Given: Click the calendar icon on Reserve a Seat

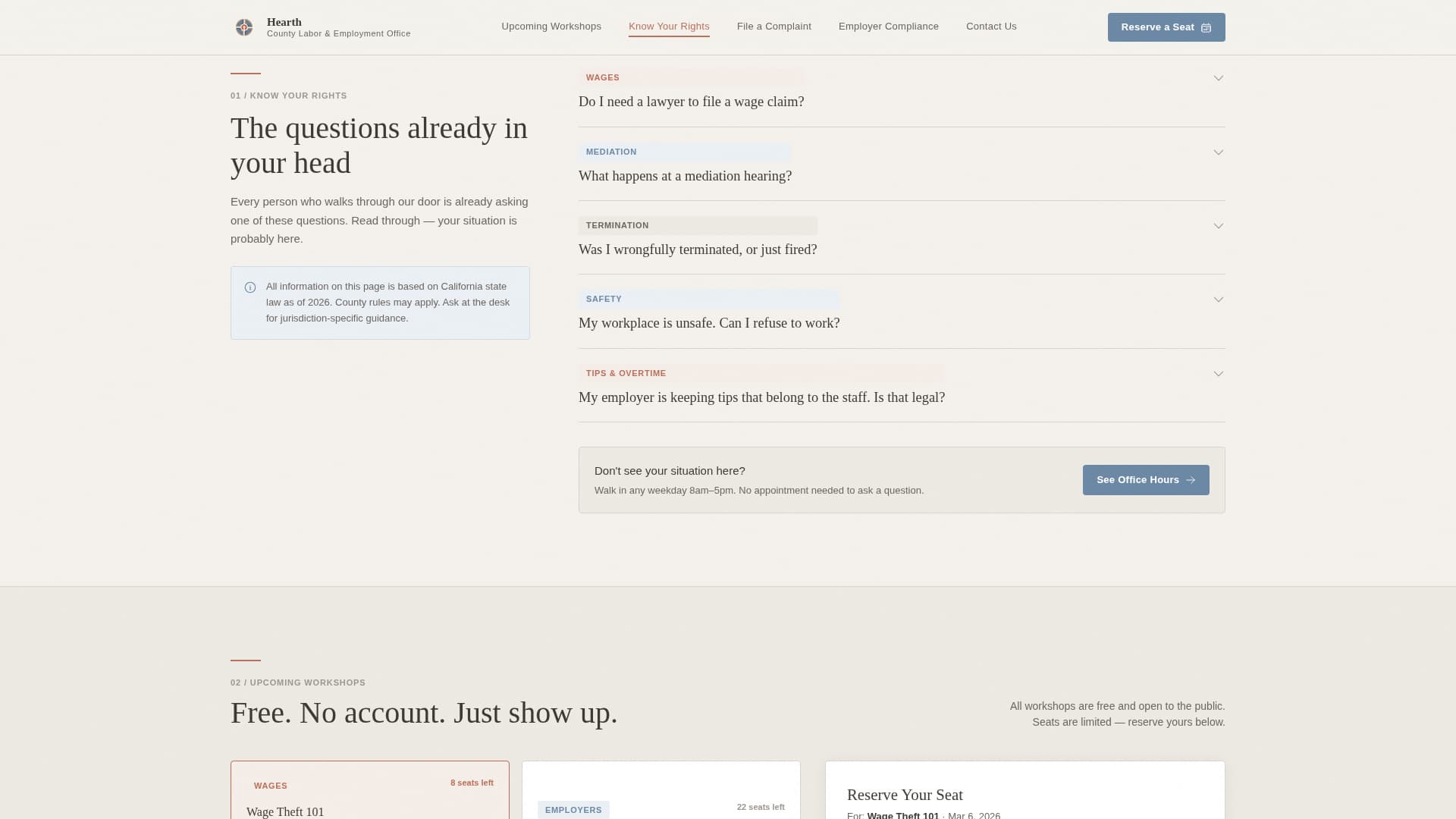Looking at the screenshot, I should click(1207, 28).
